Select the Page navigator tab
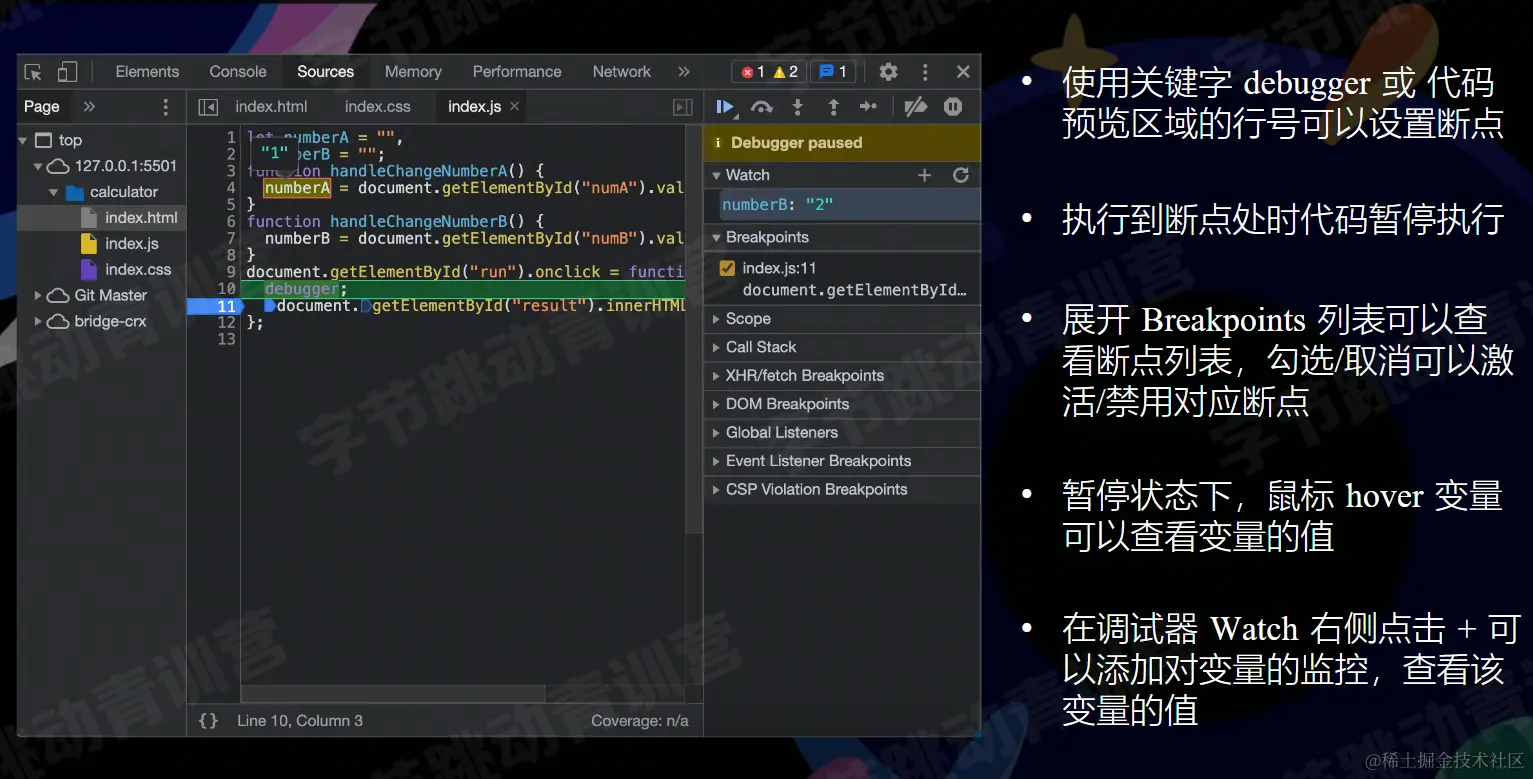This screenshot has height=779, width=1533. [42, 107]
